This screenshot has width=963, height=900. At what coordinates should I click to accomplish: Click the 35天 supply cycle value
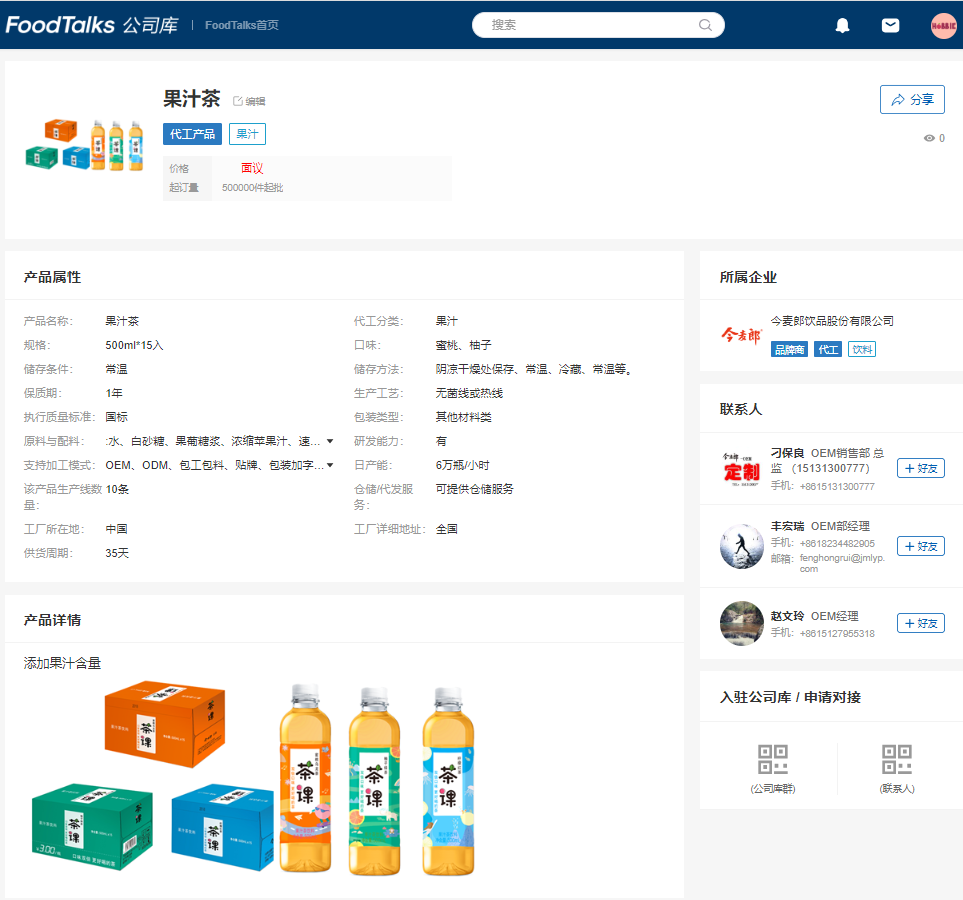(117, 553)
